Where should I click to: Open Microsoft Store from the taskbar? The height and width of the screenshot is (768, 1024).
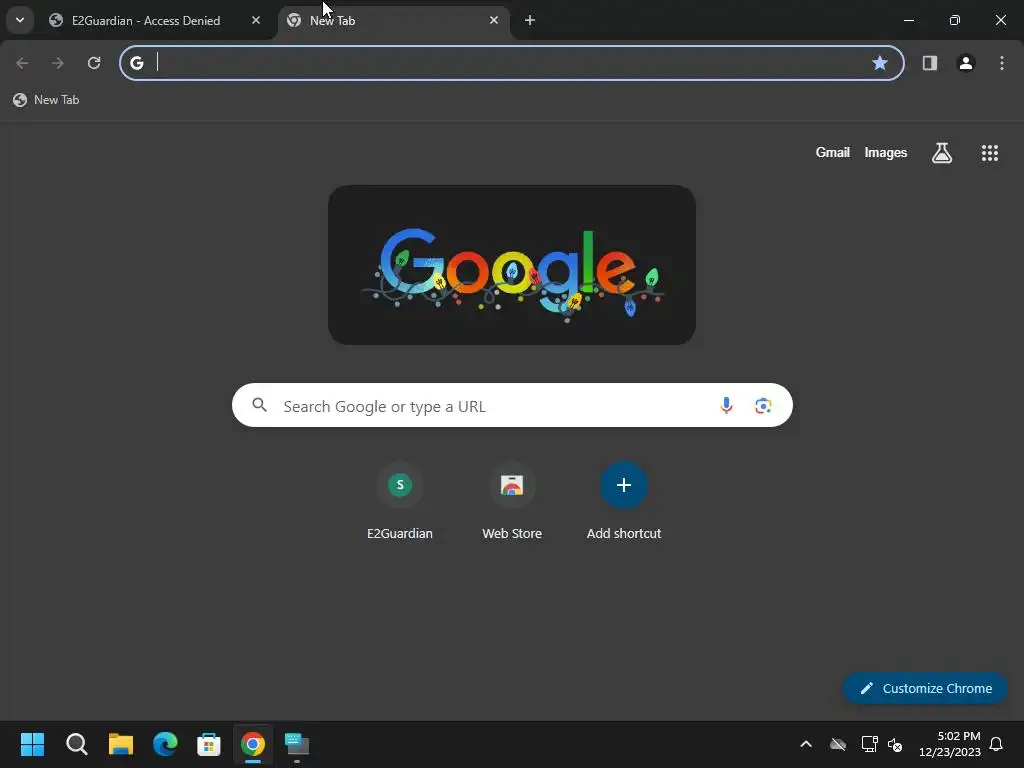point(209,744)
